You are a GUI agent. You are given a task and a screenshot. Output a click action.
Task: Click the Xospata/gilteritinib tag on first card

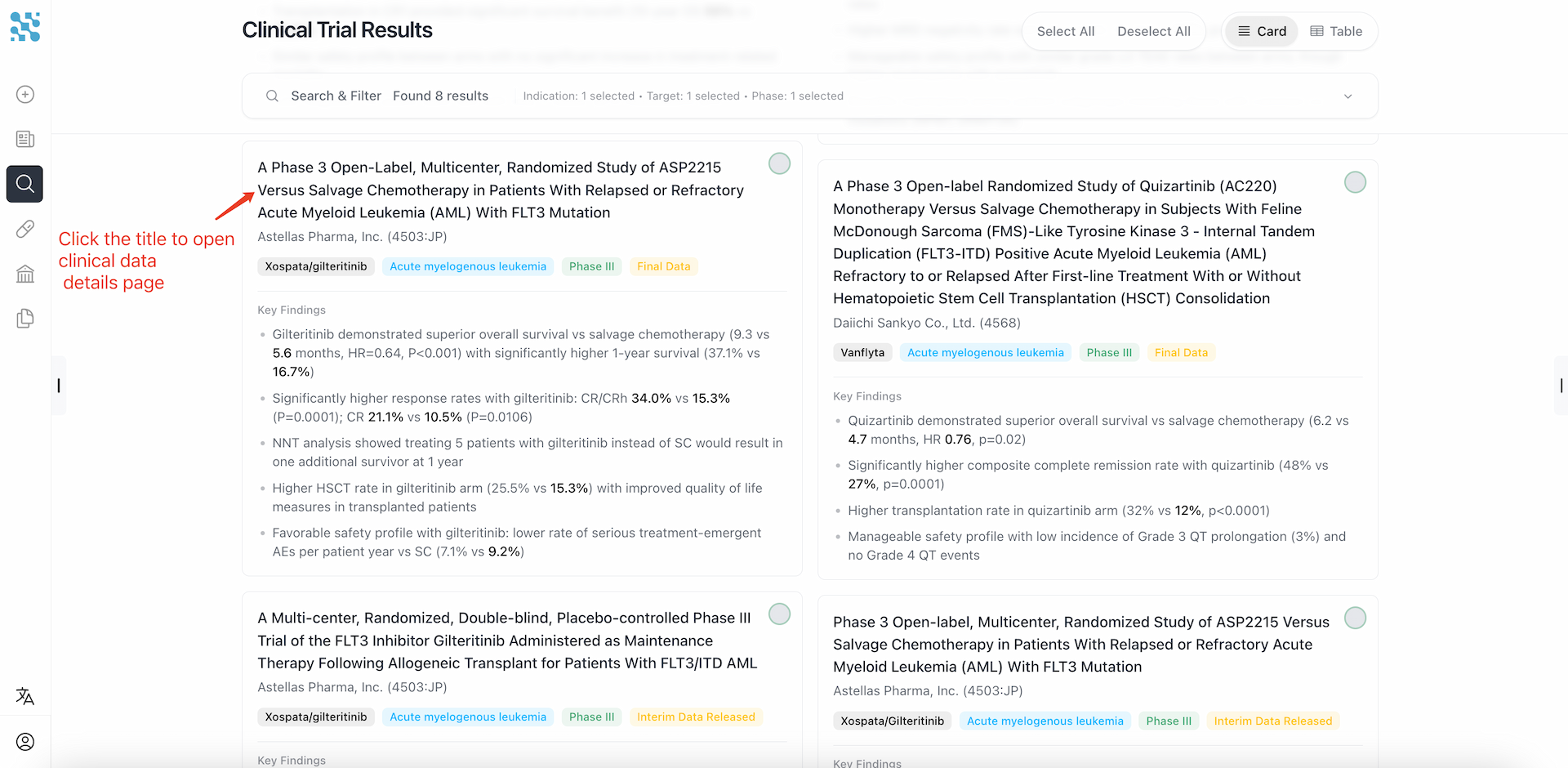pyautogui.click(x=316, y=266)
